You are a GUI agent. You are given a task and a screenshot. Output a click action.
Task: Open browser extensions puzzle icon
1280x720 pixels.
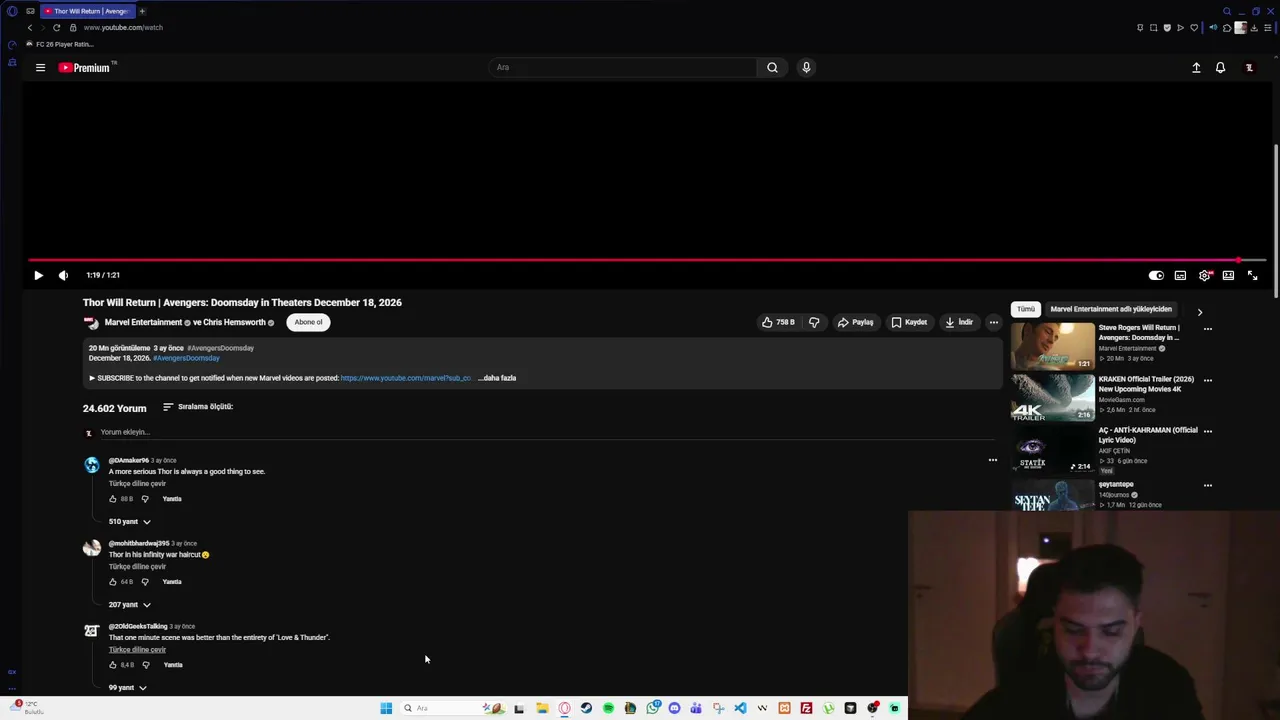click(1227, 28)
